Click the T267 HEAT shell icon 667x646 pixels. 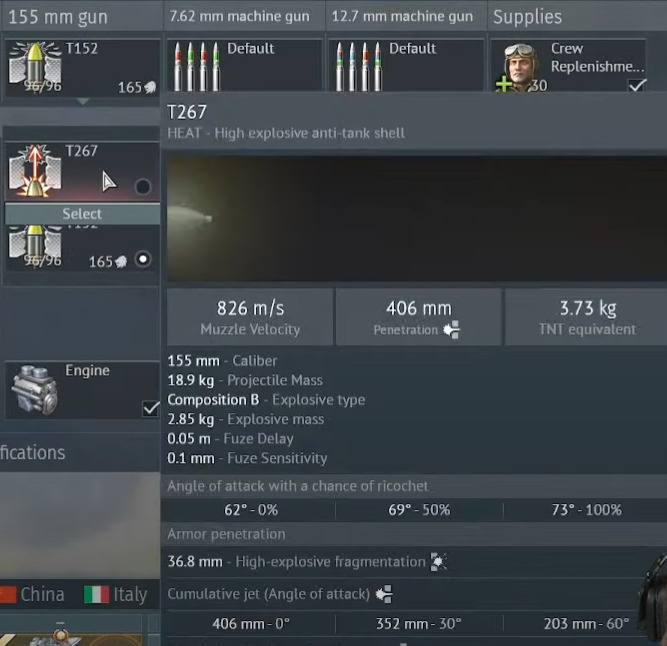click(x=35, y=171)
